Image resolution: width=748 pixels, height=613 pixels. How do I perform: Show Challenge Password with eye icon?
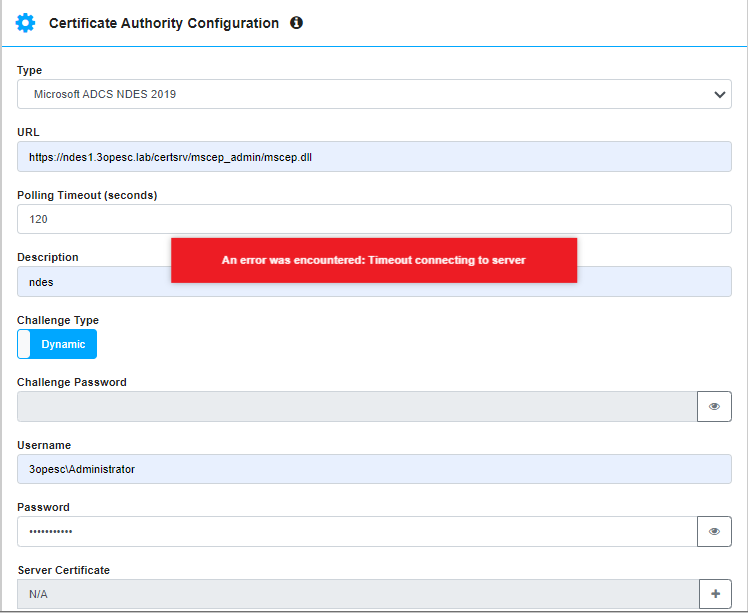714,406
